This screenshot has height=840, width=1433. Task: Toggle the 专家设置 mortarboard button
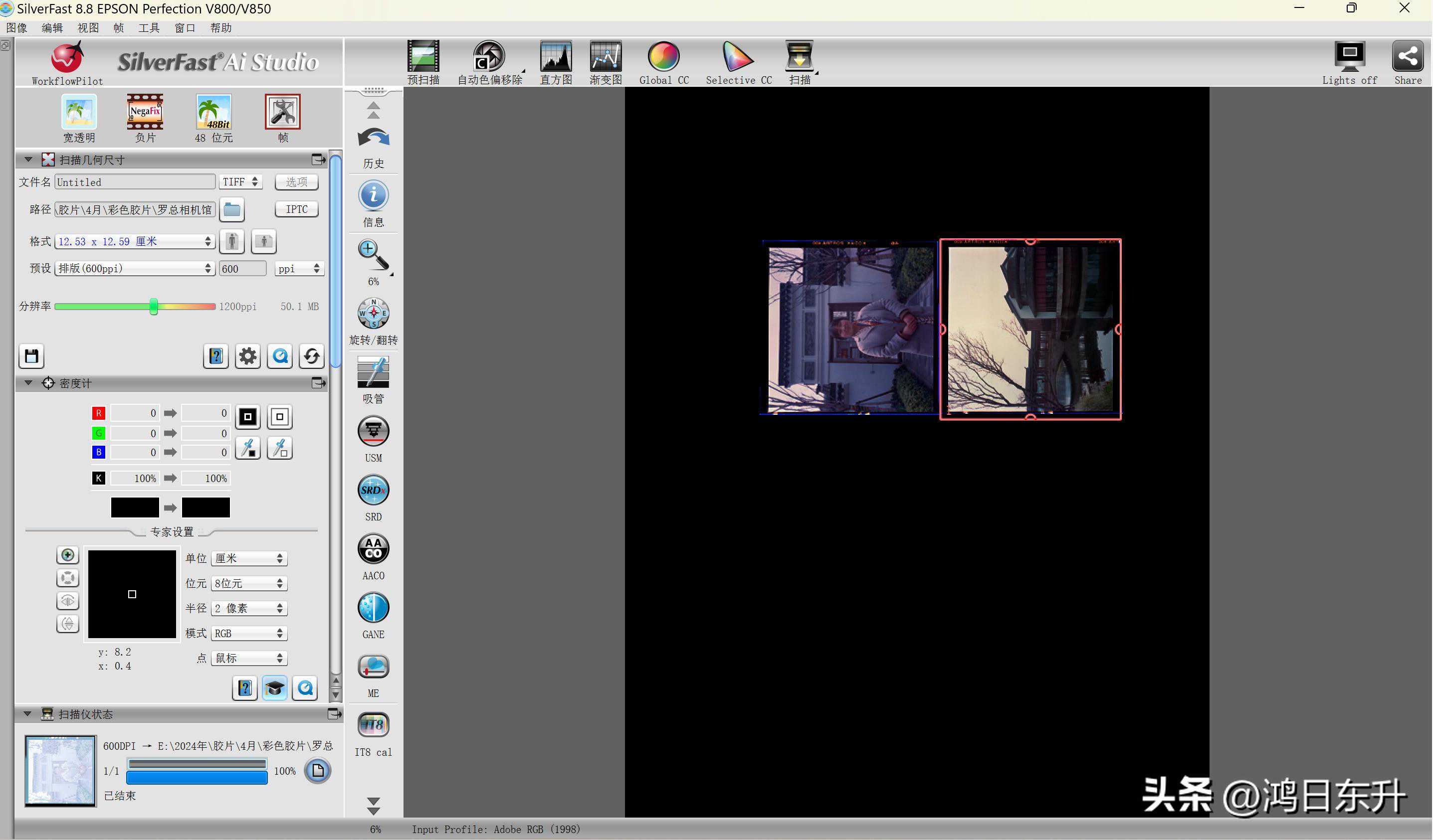click(275, 689)
